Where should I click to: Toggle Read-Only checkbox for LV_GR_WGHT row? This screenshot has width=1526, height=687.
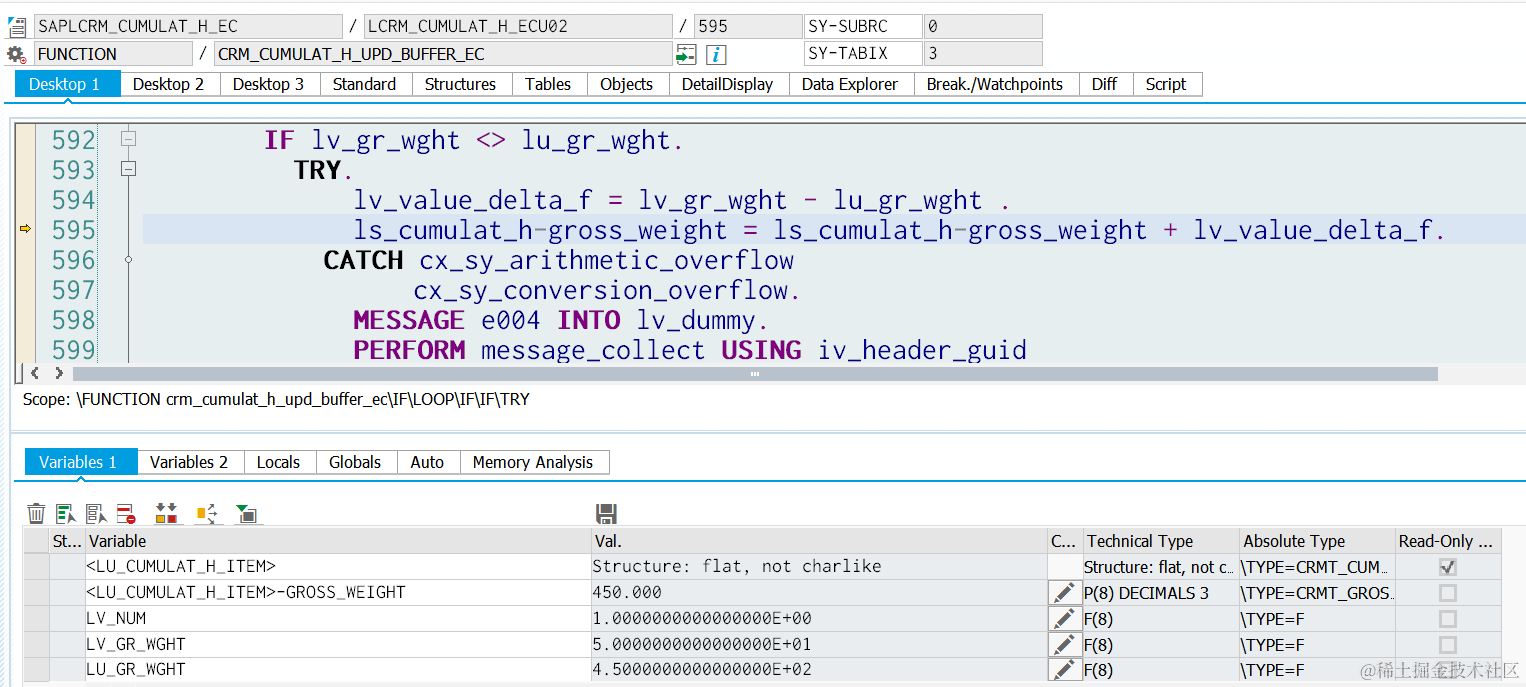(x=1447, y=645)
